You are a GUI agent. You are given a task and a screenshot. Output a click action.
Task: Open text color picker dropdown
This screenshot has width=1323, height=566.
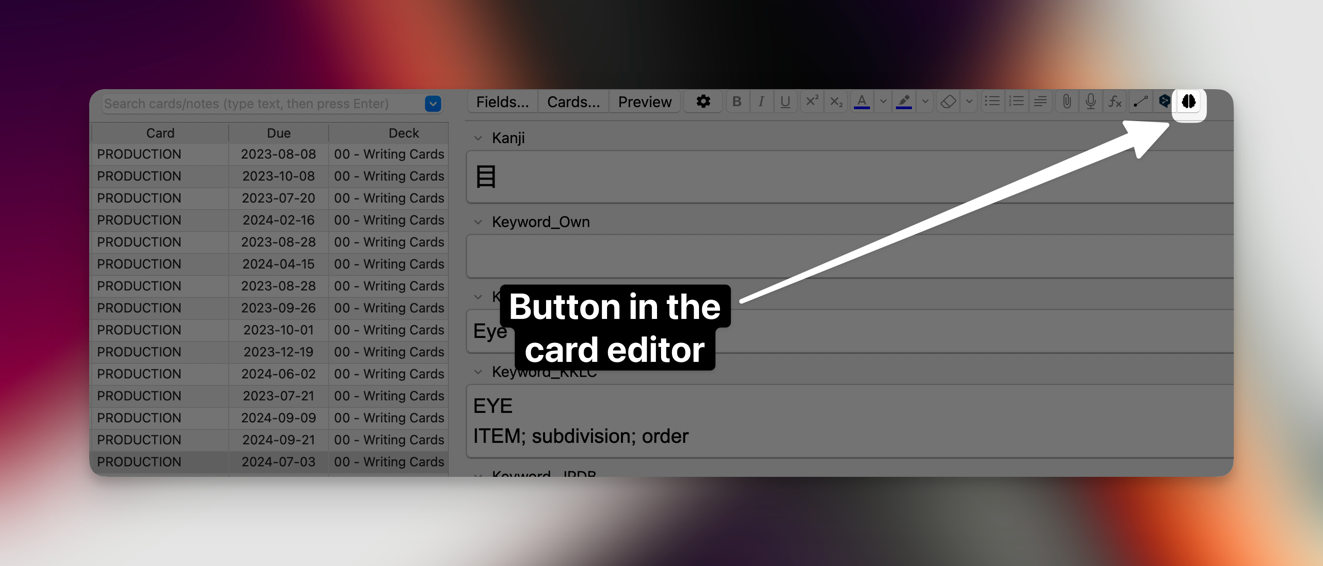pyautogui.click(x=883, y=102)
